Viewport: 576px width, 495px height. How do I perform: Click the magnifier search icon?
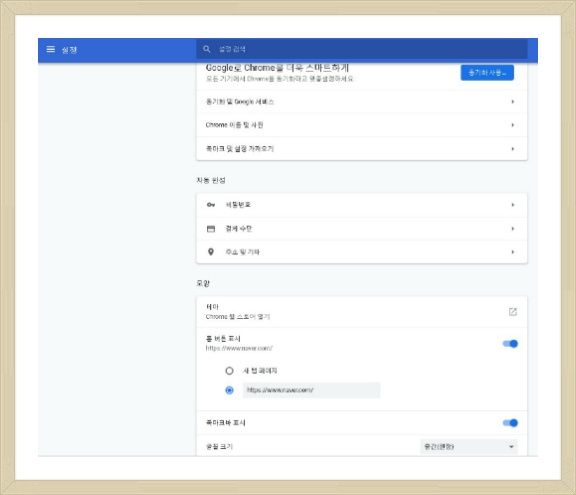[207, 49]
